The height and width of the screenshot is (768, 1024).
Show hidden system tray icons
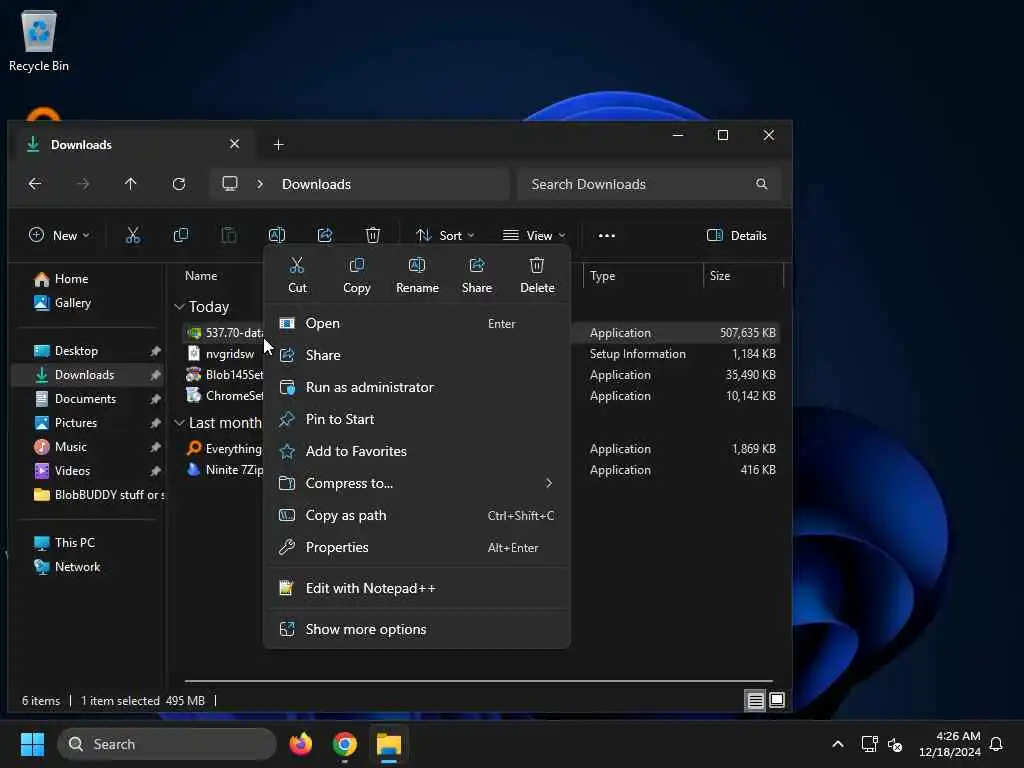(x=838, y=744)
